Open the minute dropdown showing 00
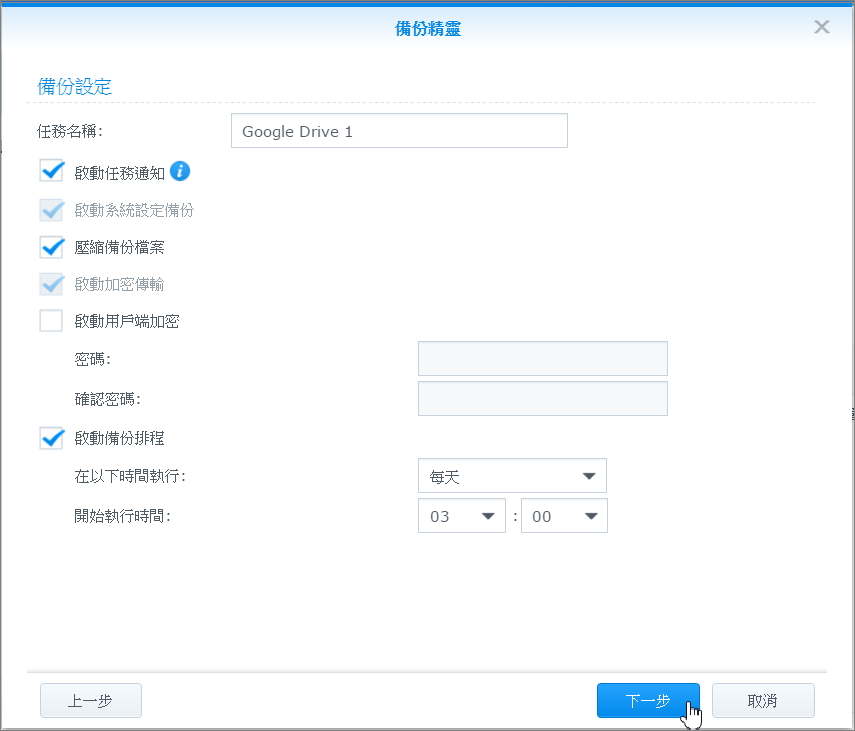 point(564,516)
